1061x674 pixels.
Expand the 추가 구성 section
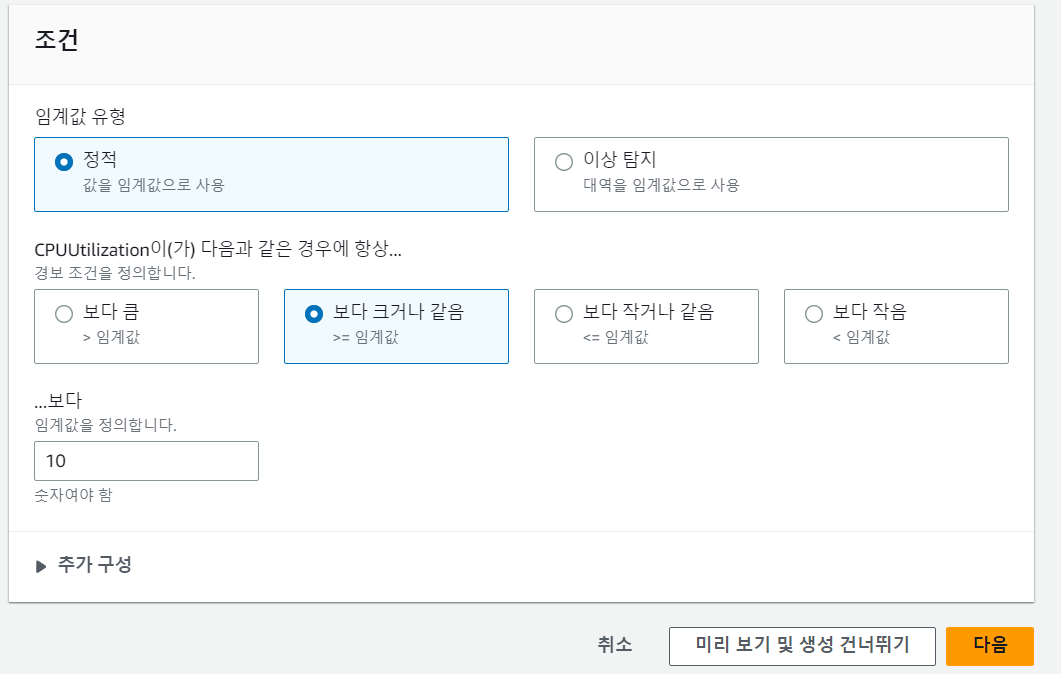(84, 564)
